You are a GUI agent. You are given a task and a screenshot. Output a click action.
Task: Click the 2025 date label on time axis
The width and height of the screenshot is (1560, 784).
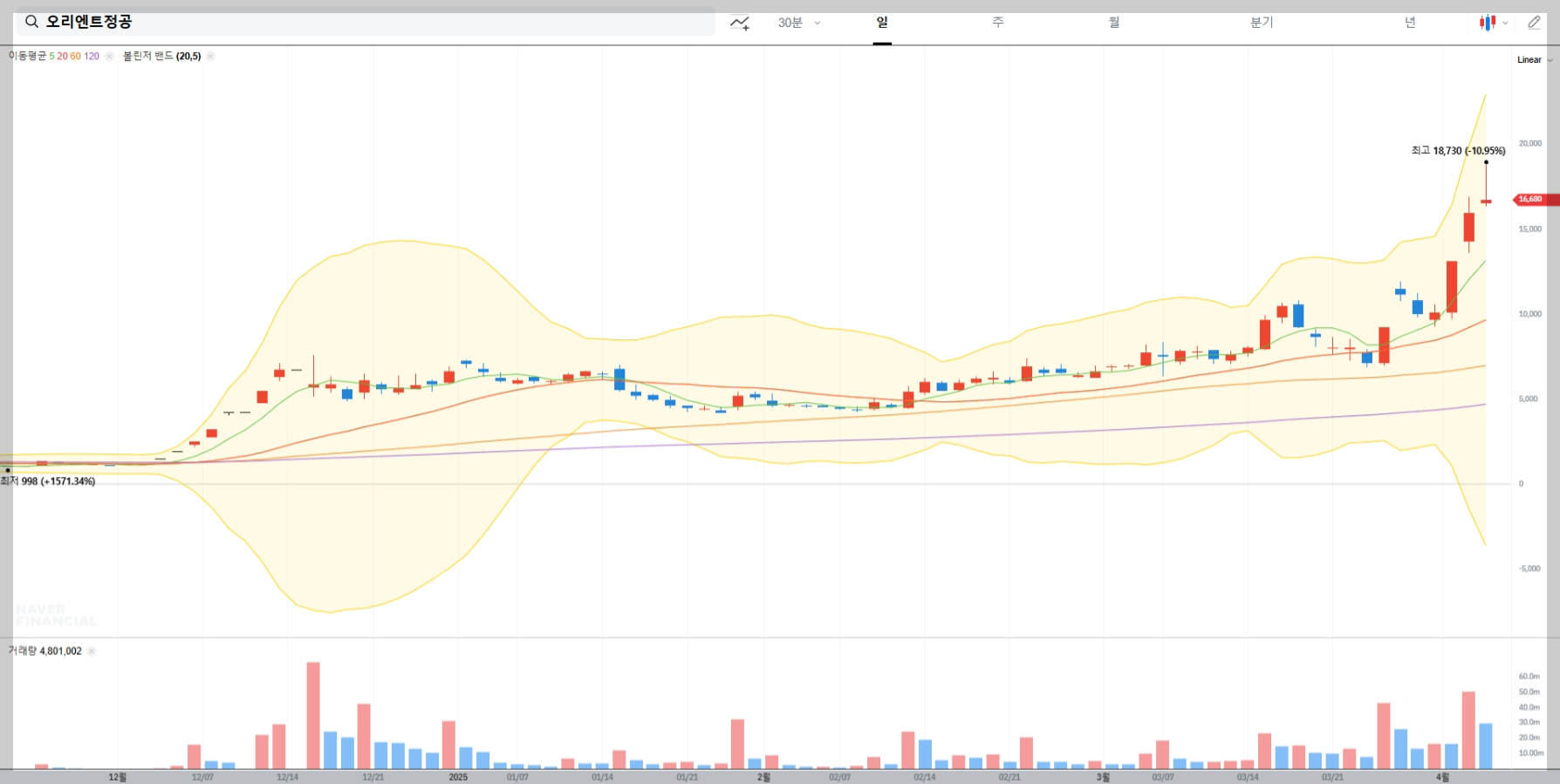458,777
